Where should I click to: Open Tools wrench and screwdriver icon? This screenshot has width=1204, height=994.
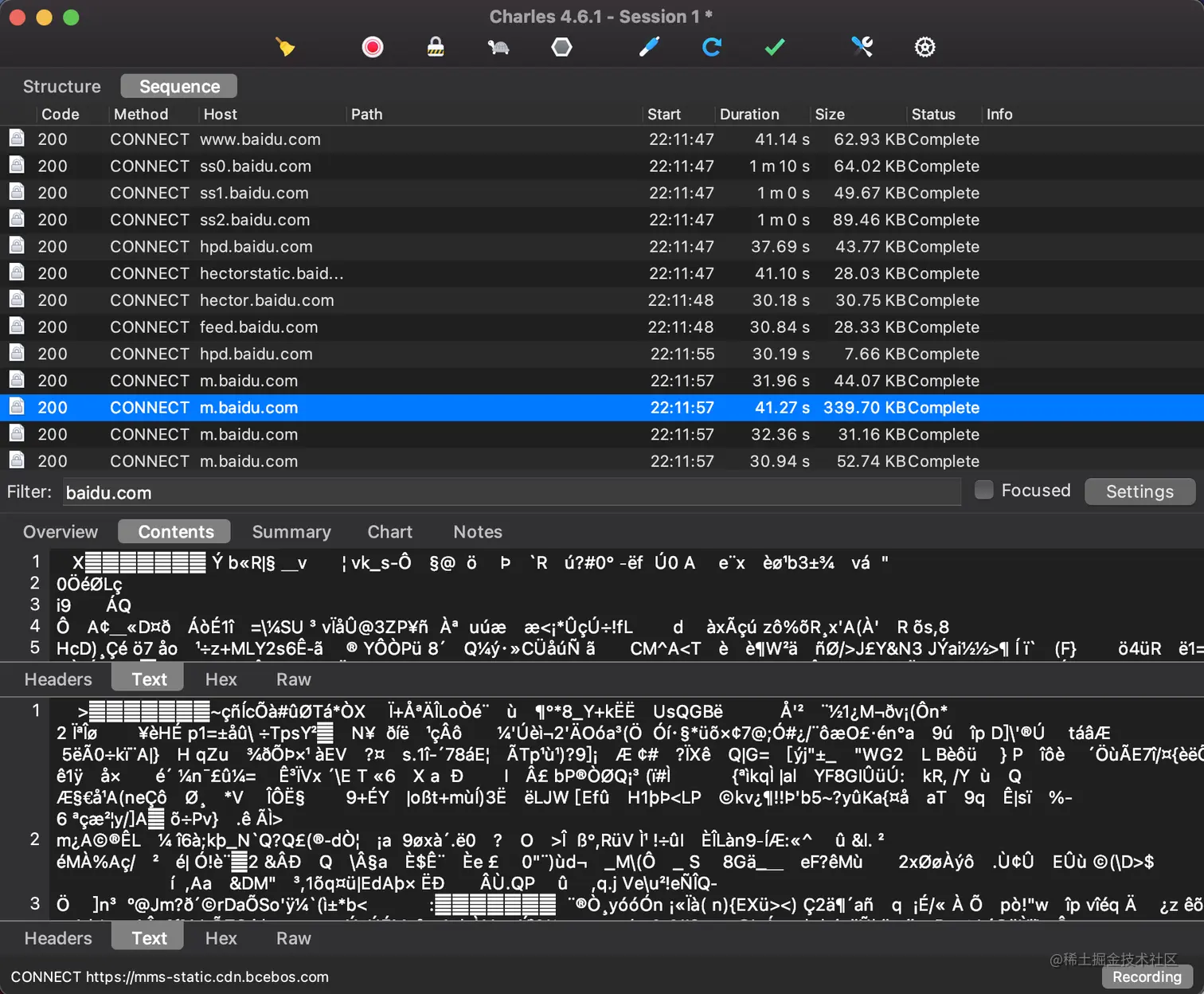pos(862,47)
